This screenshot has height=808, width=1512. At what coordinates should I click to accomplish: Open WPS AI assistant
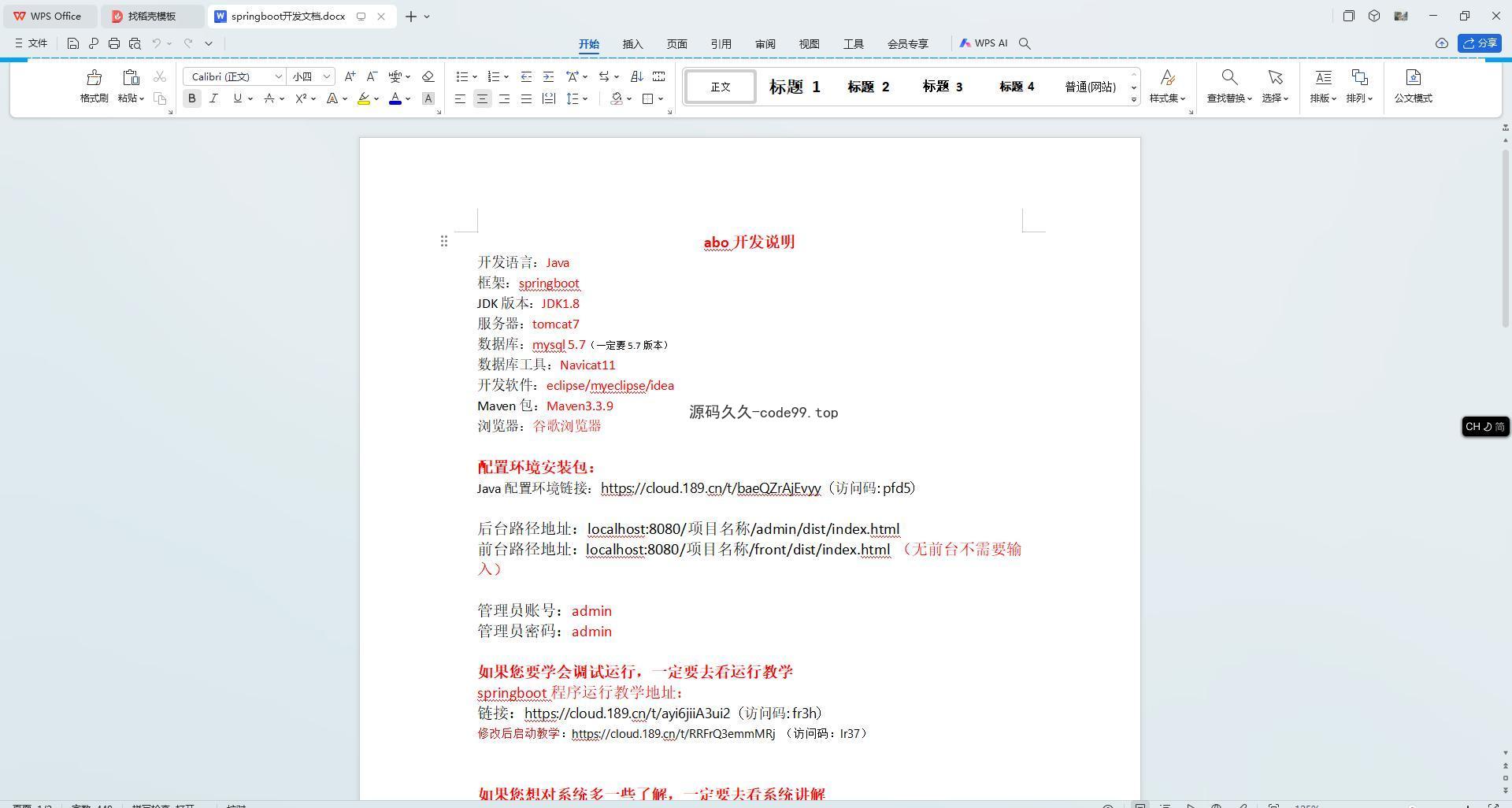[984, 43]
